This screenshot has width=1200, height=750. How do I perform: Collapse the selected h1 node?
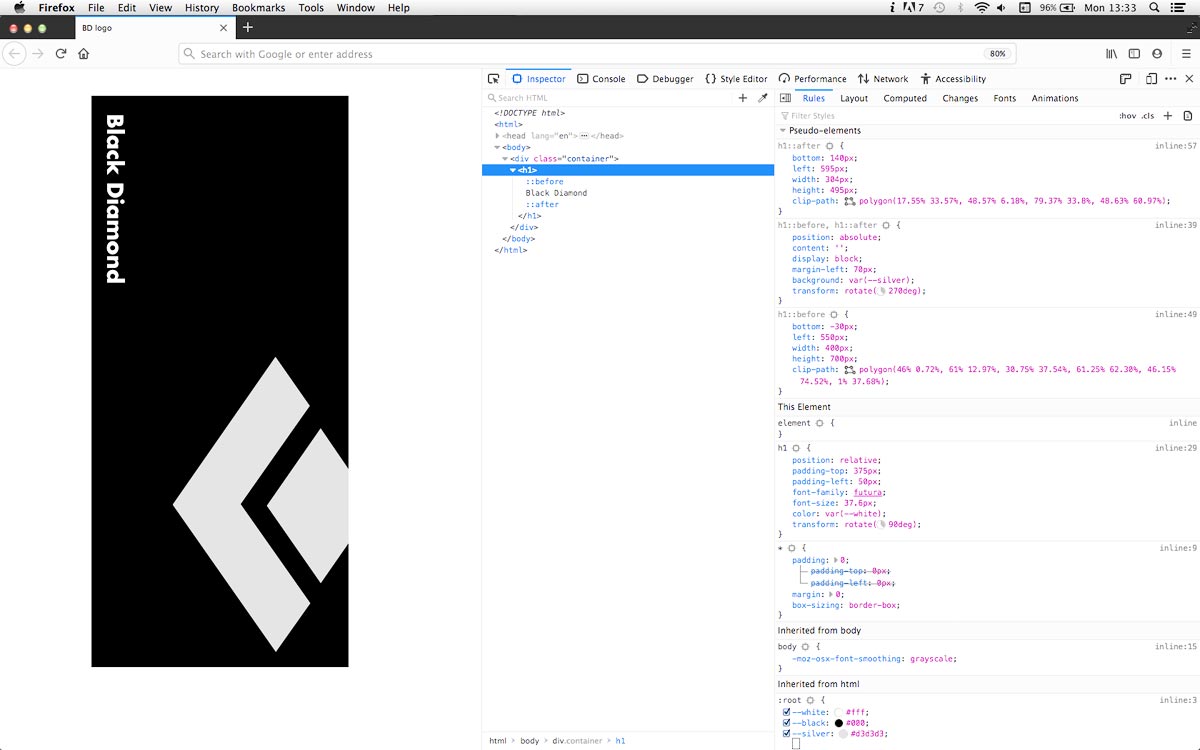513,170
